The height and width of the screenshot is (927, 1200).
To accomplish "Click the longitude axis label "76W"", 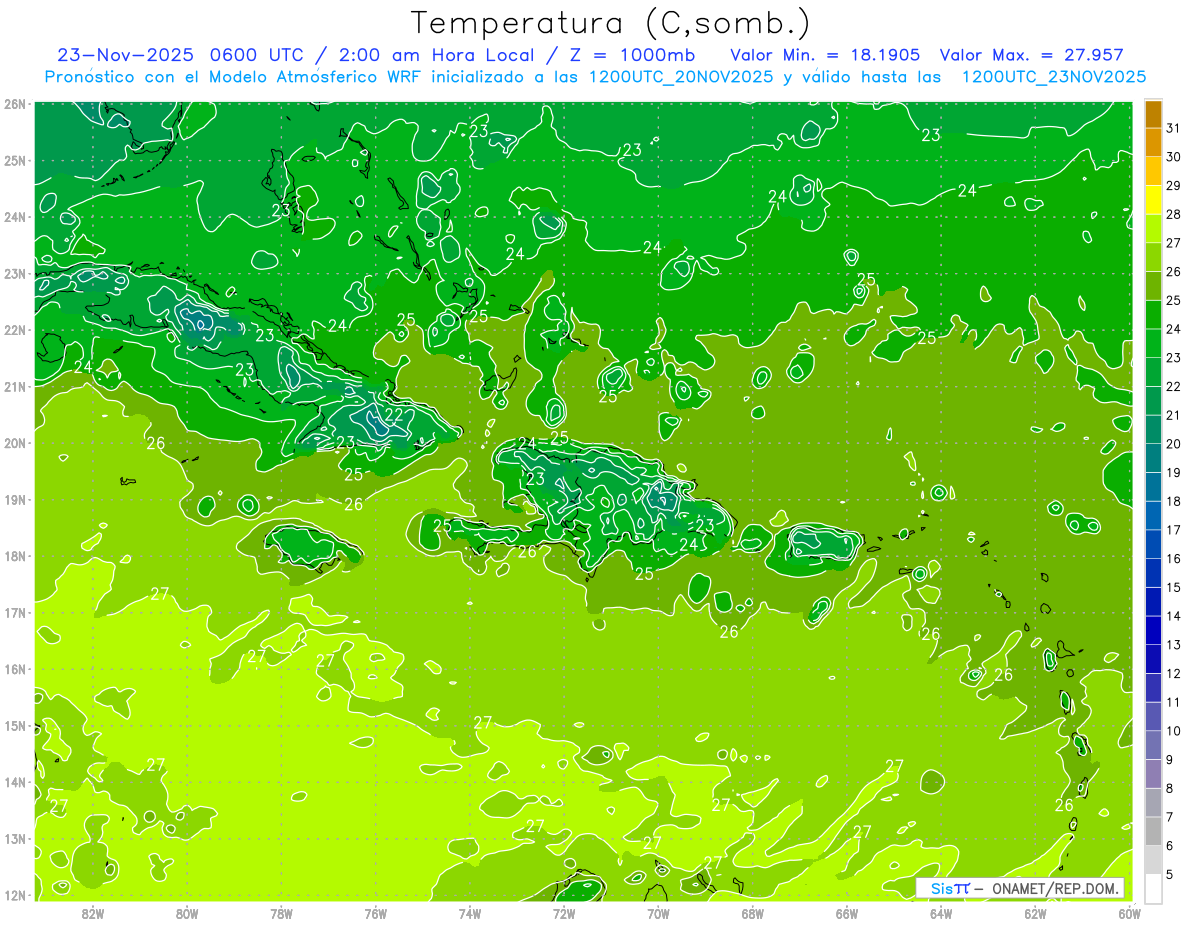I will (375, 913).
